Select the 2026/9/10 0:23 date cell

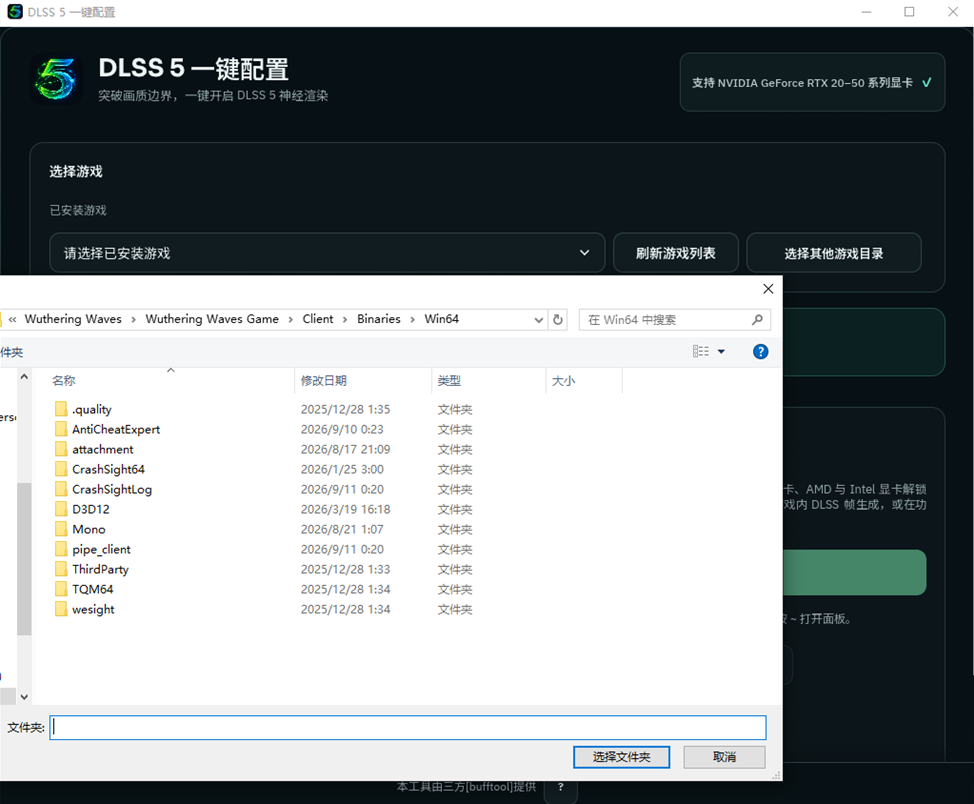(342, 429)
